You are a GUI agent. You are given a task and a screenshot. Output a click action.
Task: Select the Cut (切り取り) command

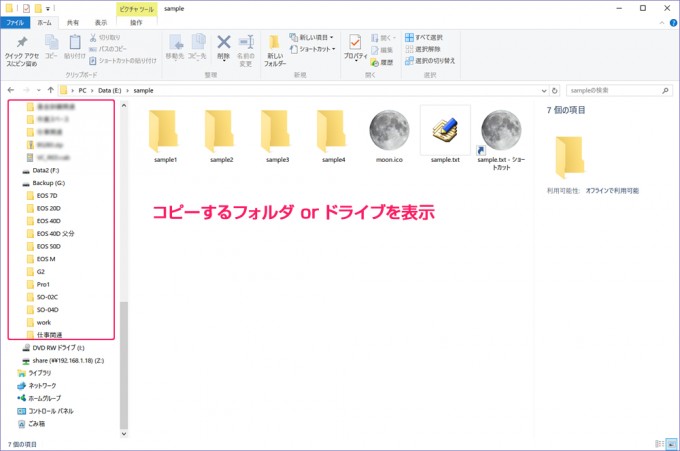click(105, 38)
